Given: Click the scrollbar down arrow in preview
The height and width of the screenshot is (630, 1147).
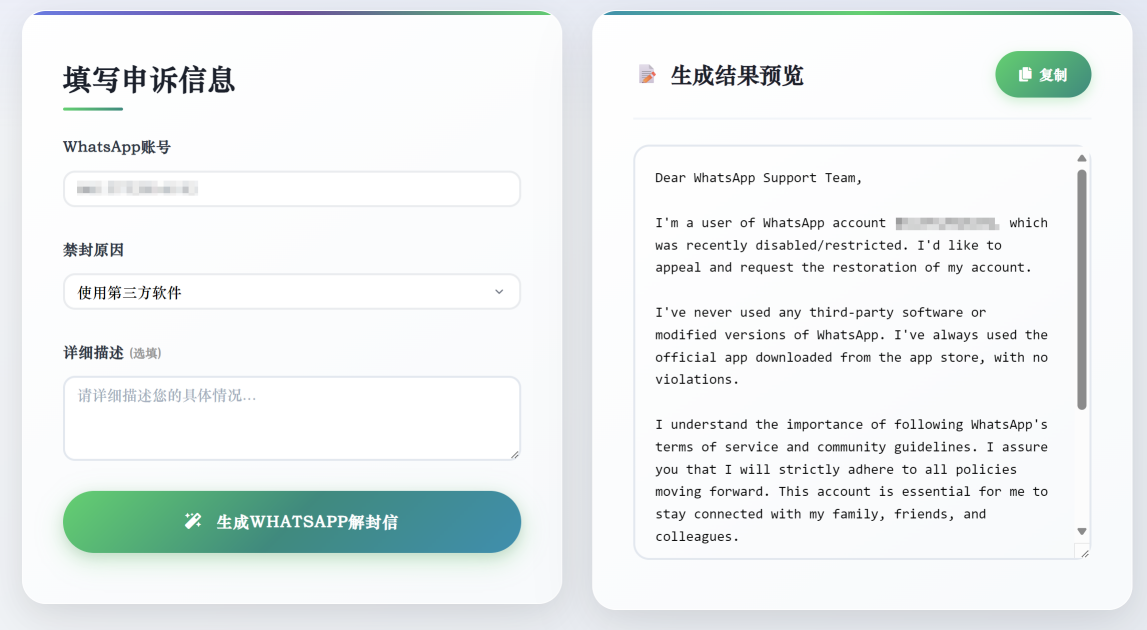Looking at the screenshot, I should 1082,532.
